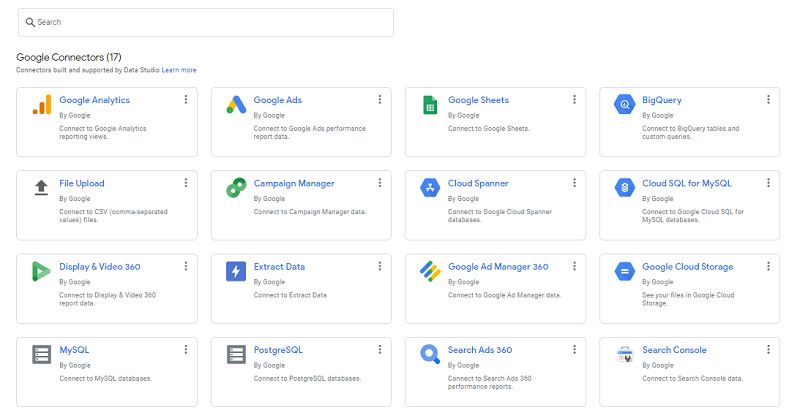Choose the Display & Video 360 title

[99, 267]
